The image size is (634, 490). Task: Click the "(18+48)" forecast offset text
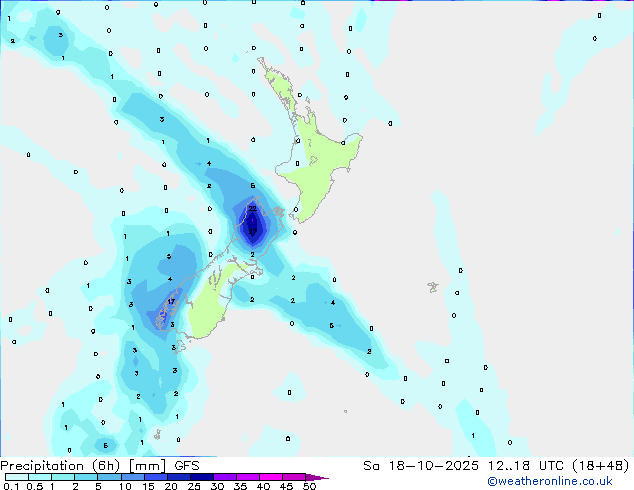click(600, 466)
